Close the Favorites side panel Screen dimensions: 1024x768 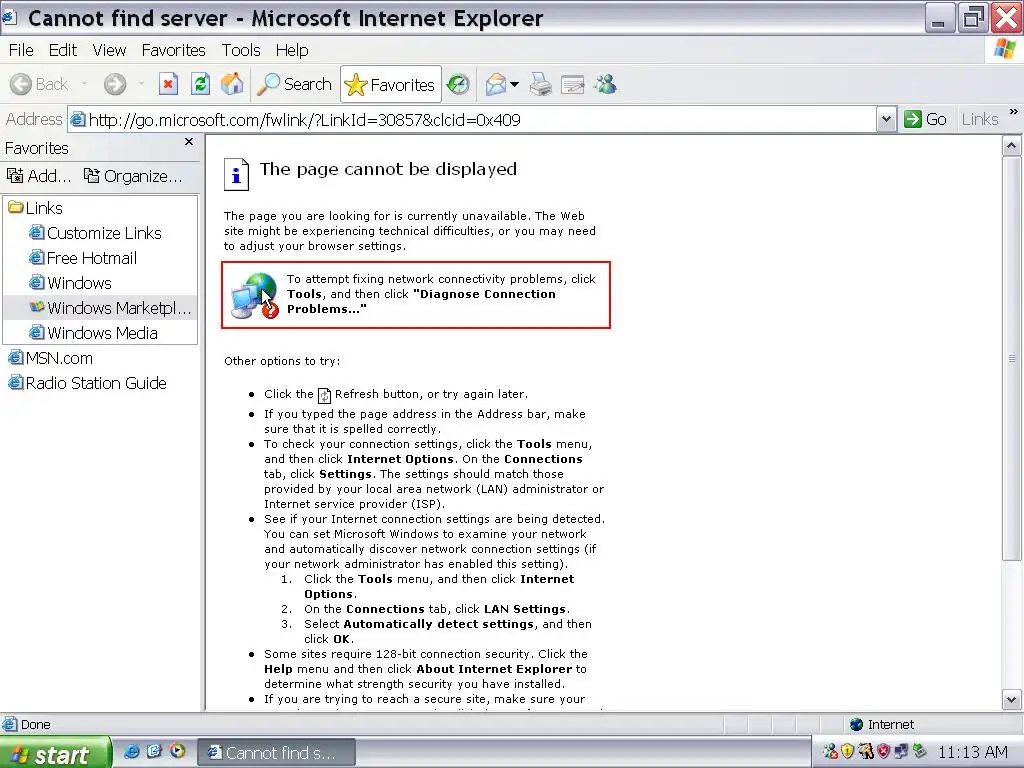pyautogui.click(x=189, y=142)
